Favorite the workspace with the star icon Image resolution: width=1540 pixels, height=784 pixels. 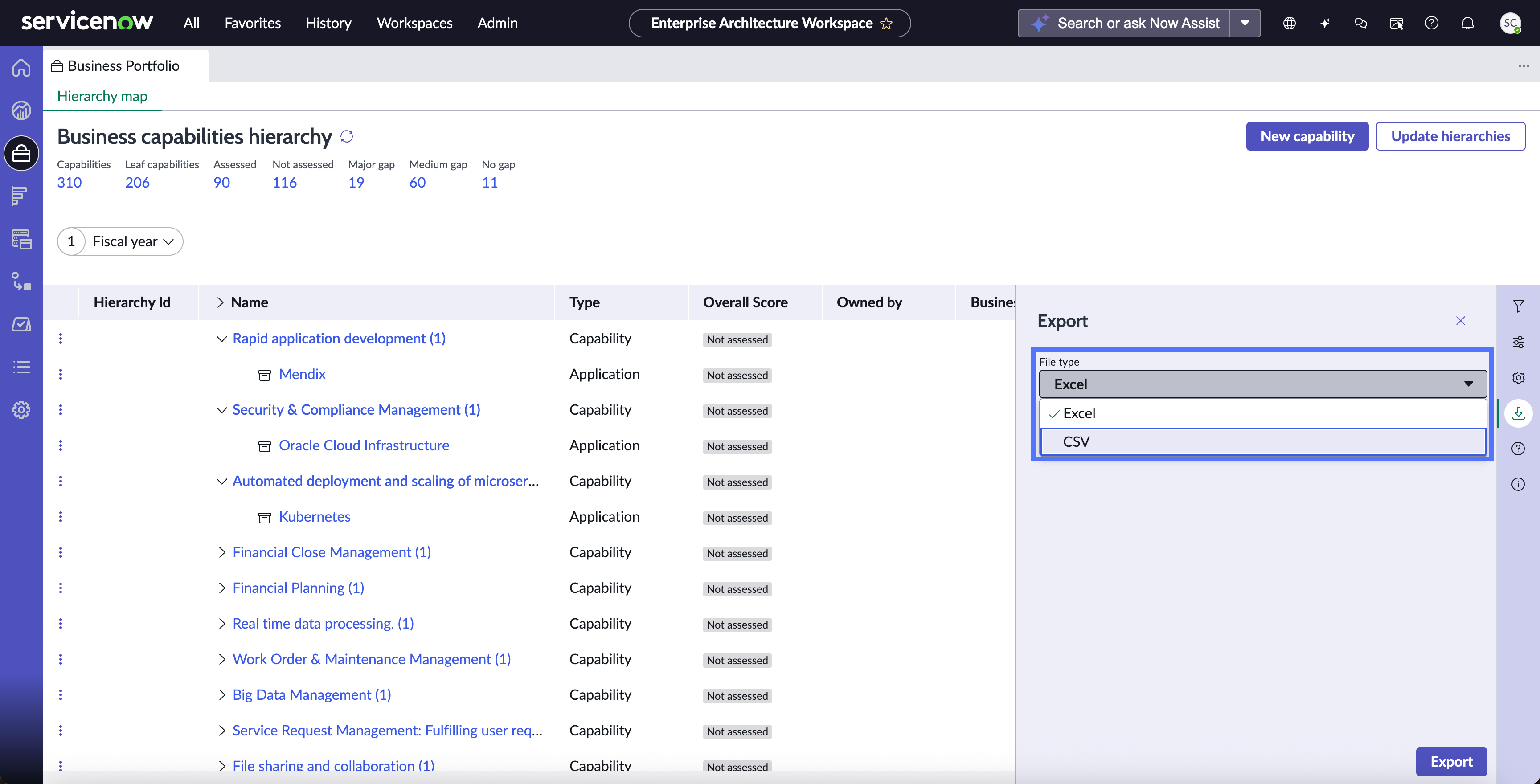[x=887, y=24]
